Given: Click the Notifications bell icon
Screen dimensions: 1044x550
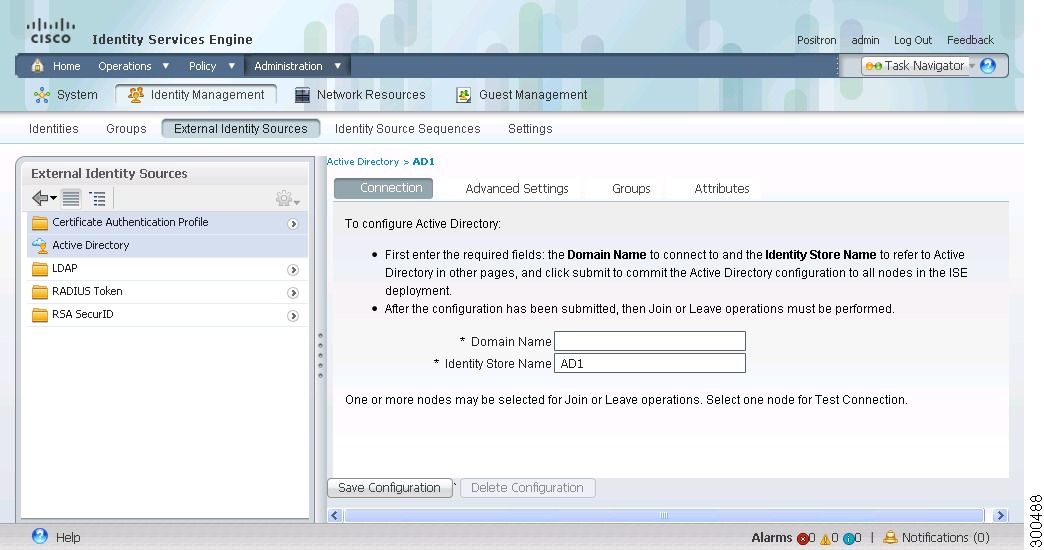Looking at the screenshot, I should tap(890, 537).
